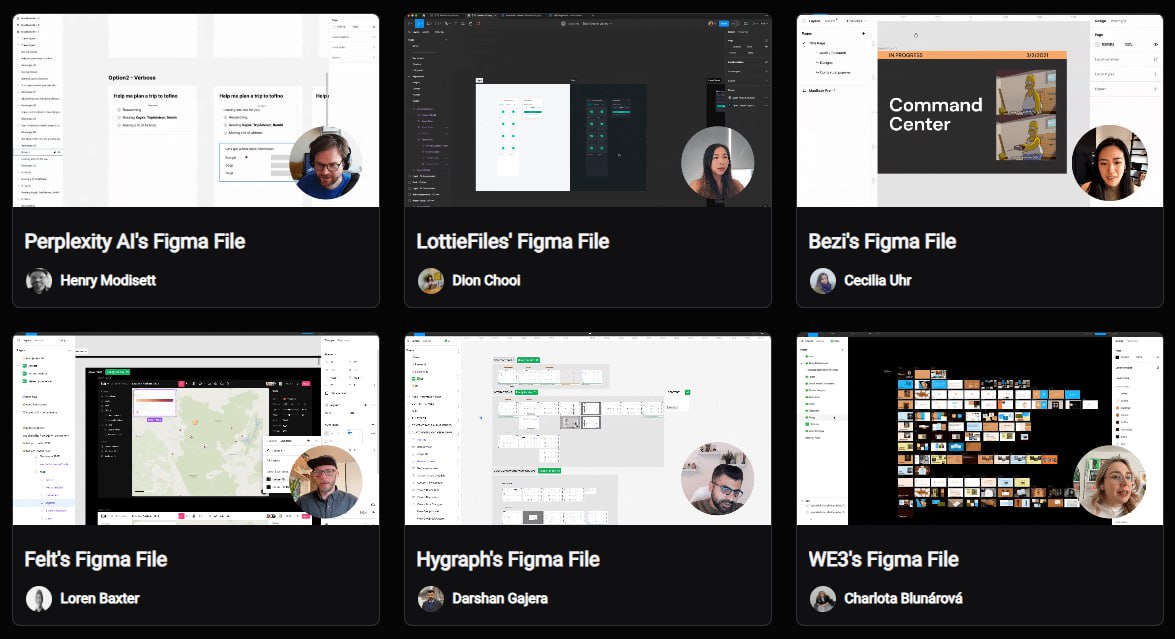Click the presenter webcam bubble on WE3 card

1110,481
